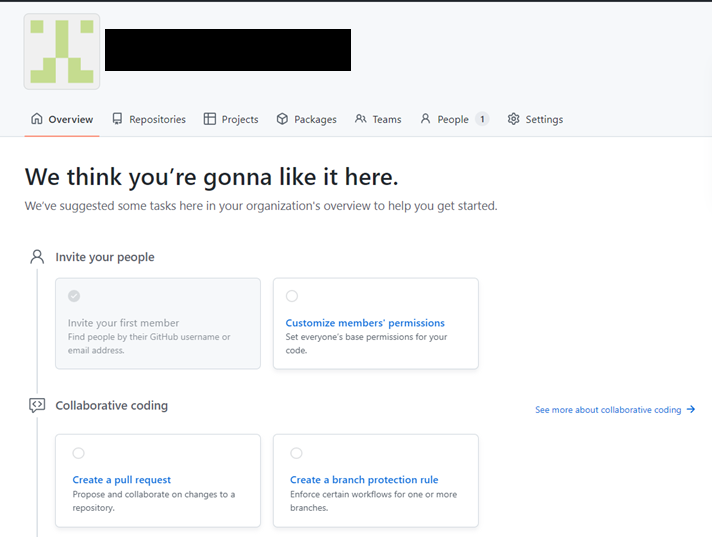Click the People person icon in tabs
712x537 pixels.
pos(425,119)
